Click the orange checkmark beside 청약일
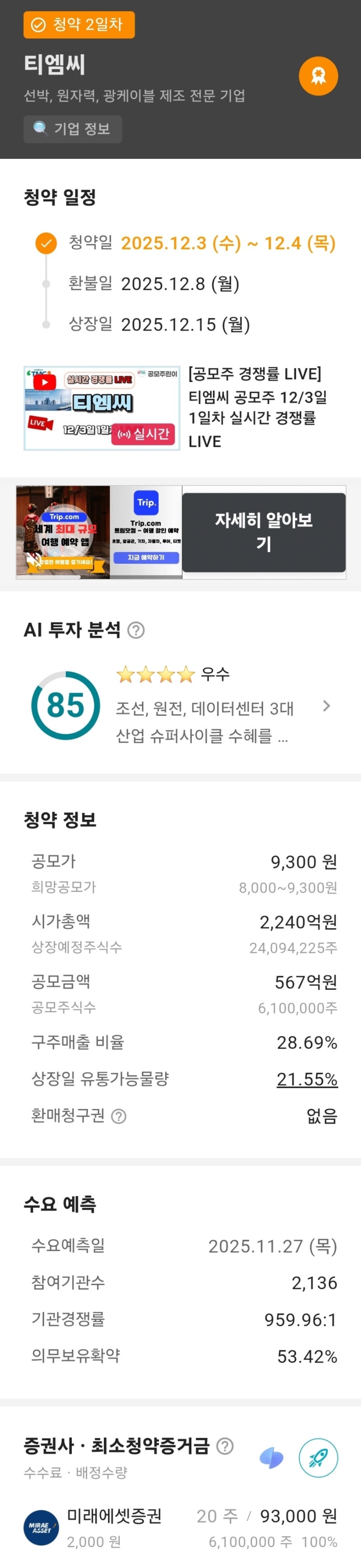 click(x=46, y=243)
